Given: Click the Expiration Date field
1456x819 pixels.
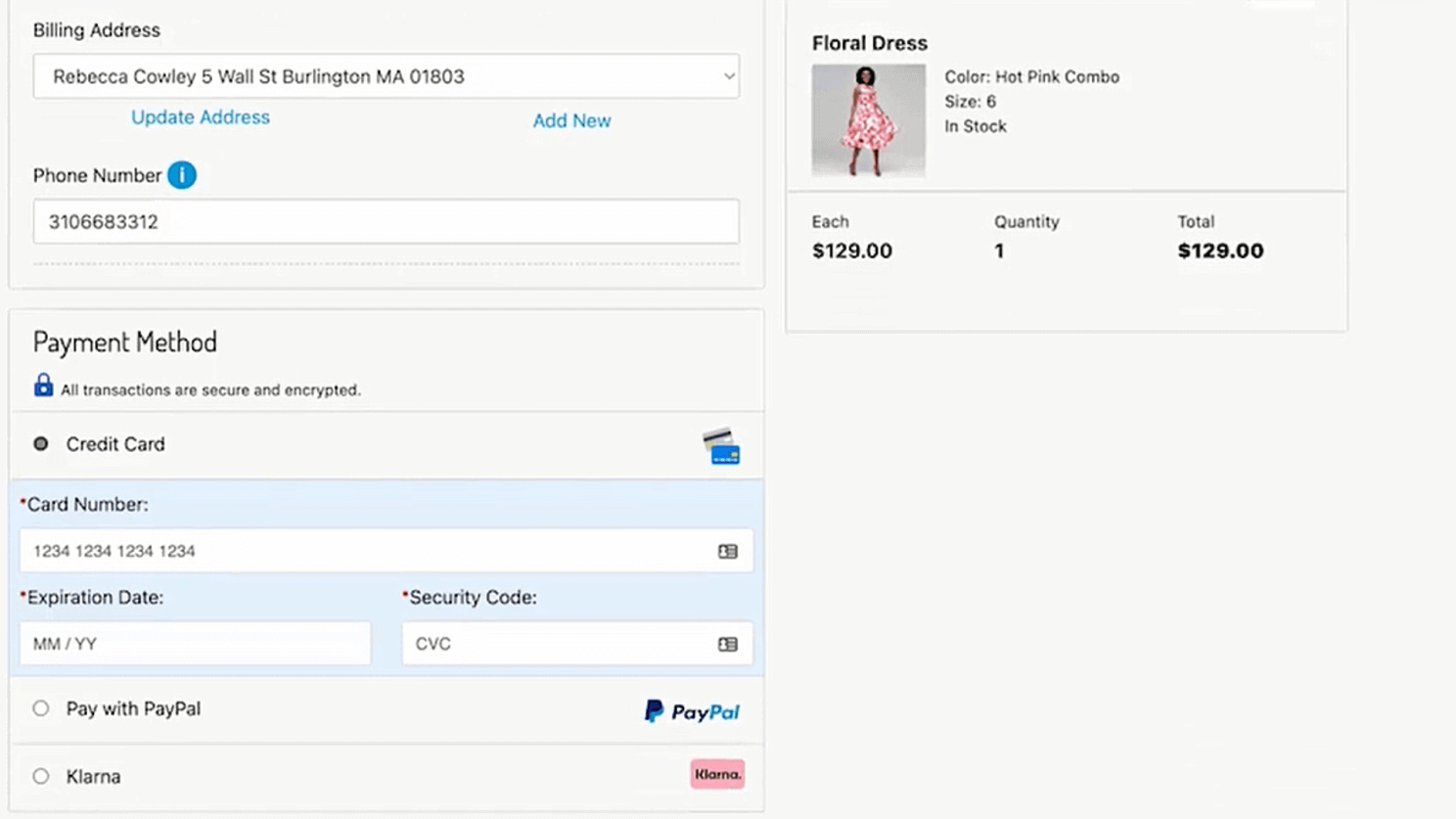Looking at the screenshot, I should click(x=195, y=644).
